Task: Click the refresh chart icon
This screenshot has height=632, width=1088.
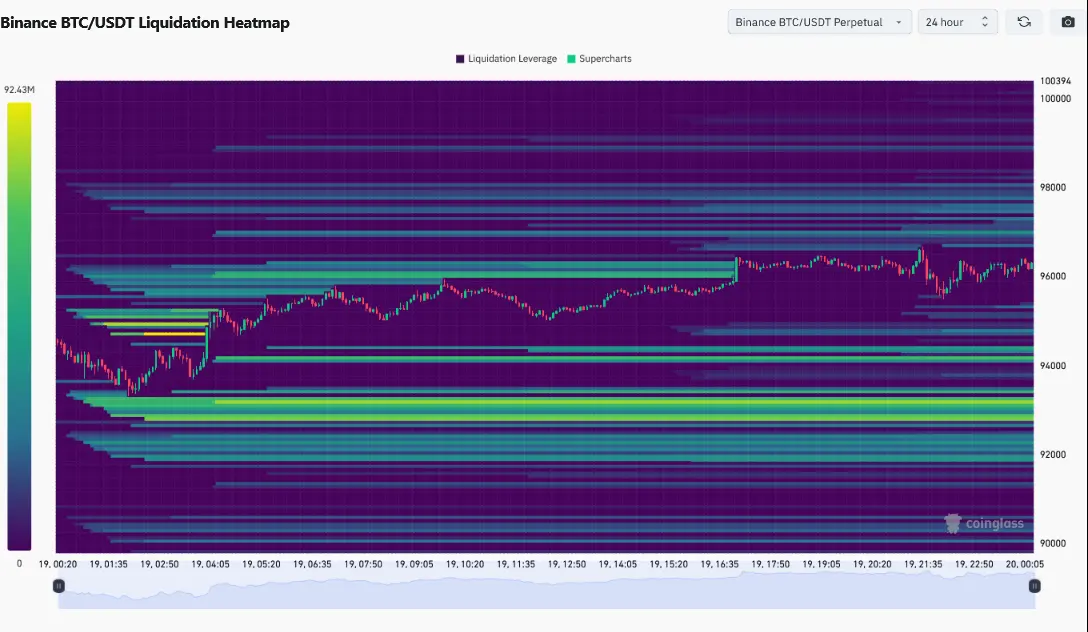Action: tap(1024, 22)
